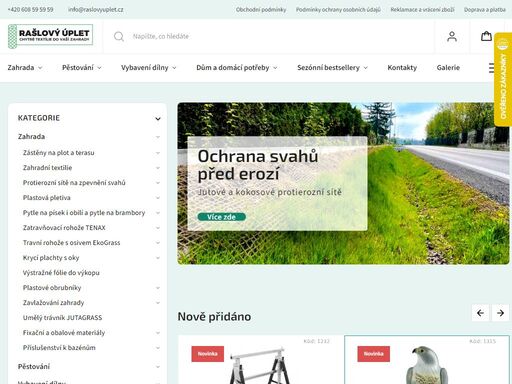Open Výstražné fólie do výkopu category

(x=61, y=273)
